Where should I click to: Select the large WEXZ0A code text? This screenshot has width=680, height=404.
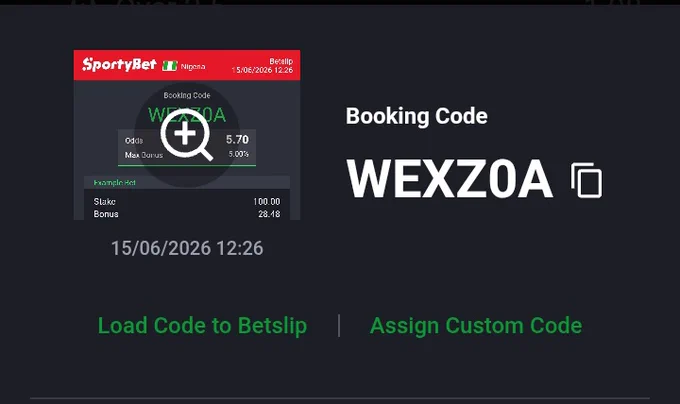click(450, 179)
